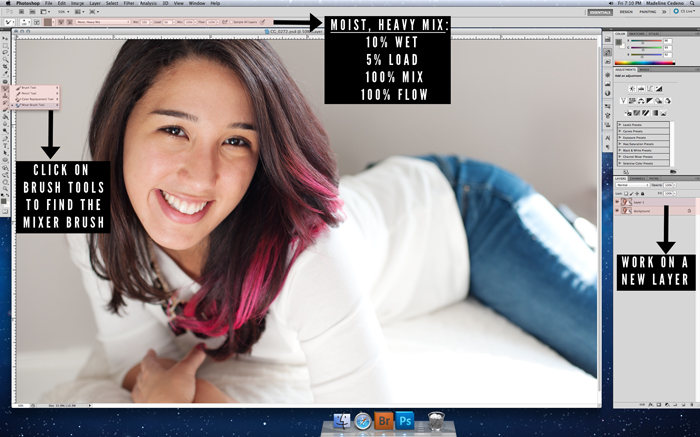Open the Arrange Documents dropdown
The width and height of the screenshot is (700, 437).
coord(79,12)
